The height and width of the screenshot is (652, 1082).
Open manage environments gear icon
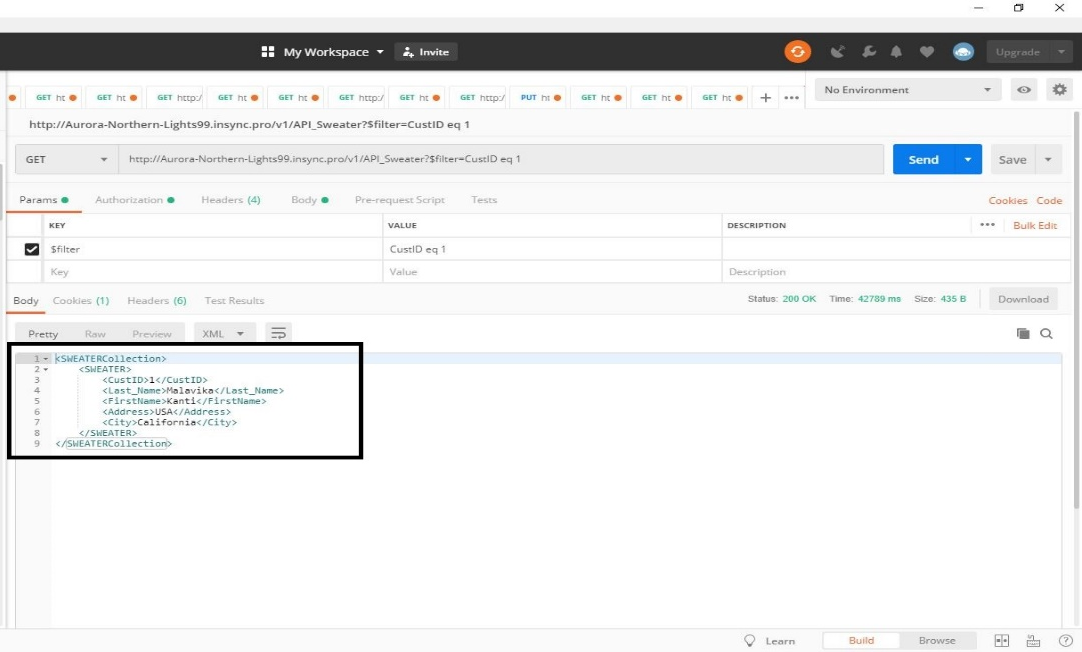[1058, 90]
